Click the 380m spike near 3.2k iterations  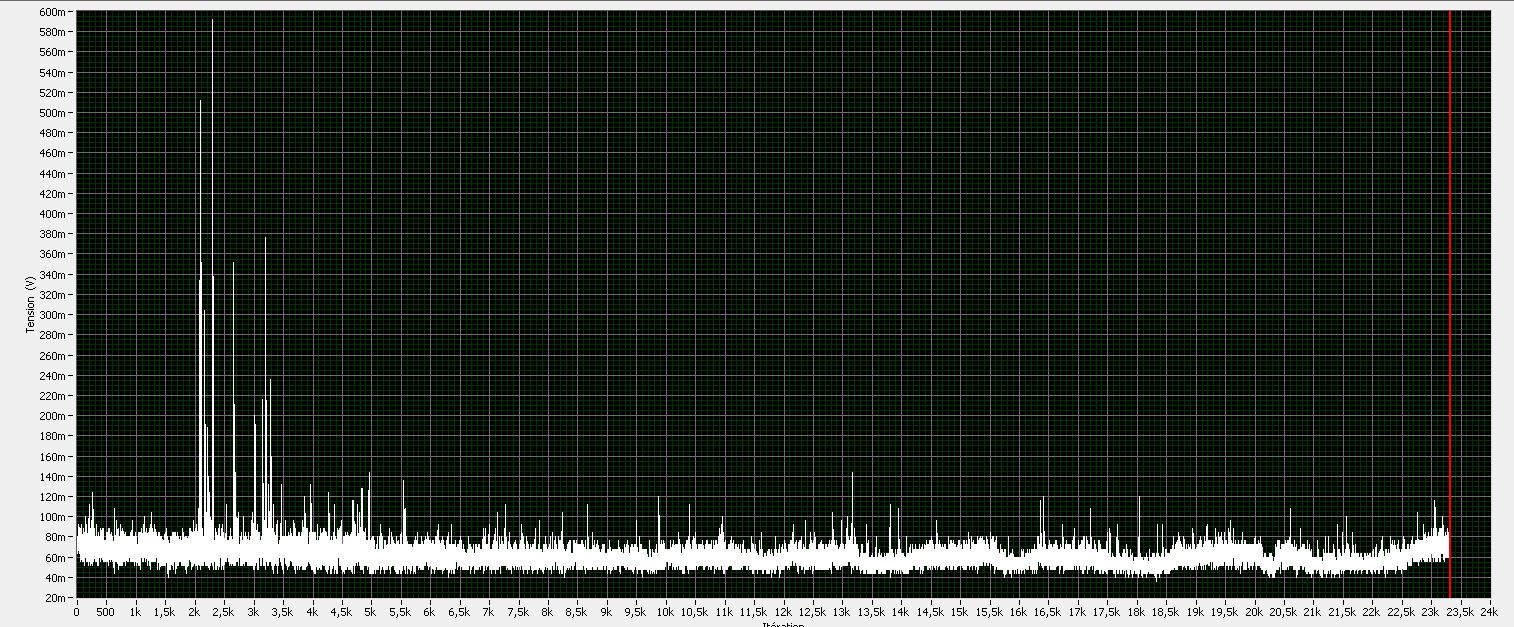(265, 240)
